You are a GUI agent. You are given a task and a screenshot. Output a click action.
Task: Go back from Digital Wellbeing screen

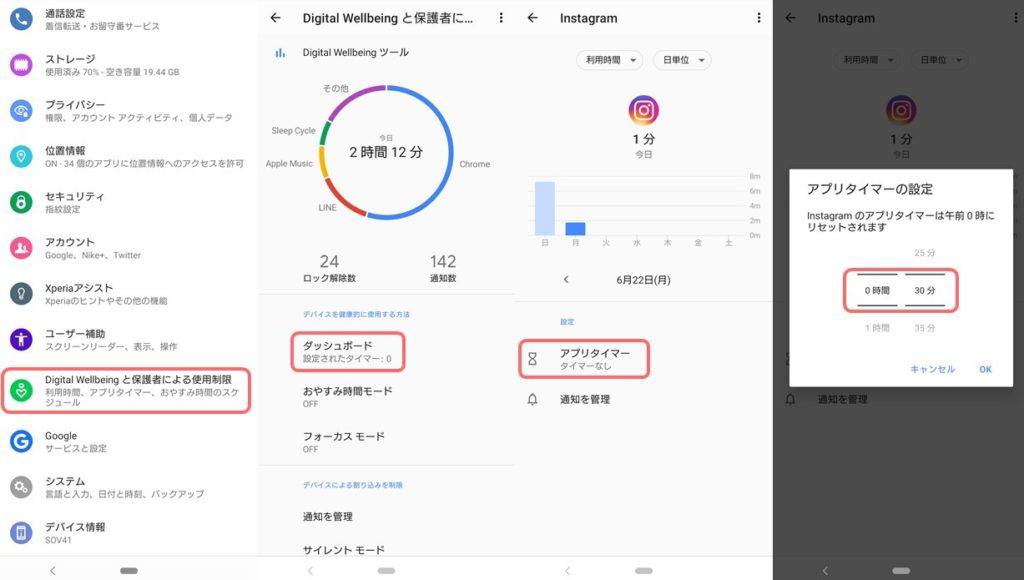pyautogui.click(x=276, y=18)
